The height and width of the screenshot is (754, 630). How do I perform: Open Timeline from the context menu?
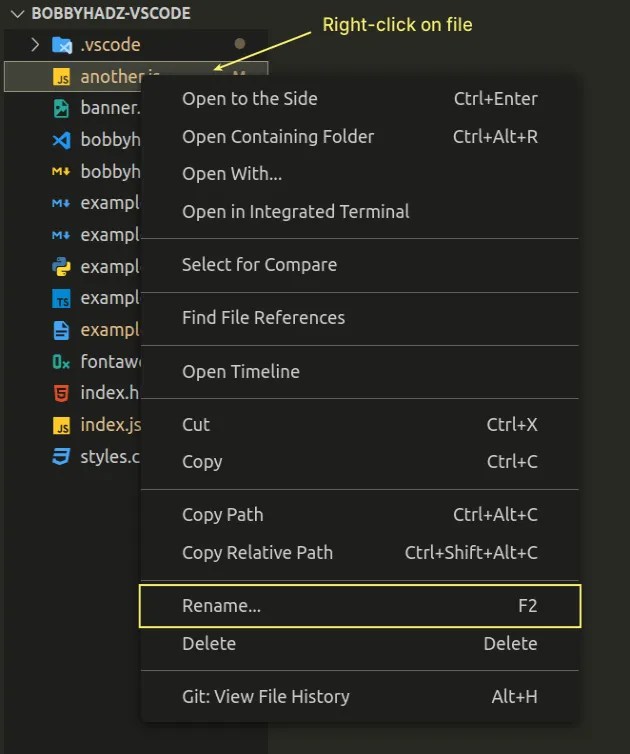tap(360, 372)
